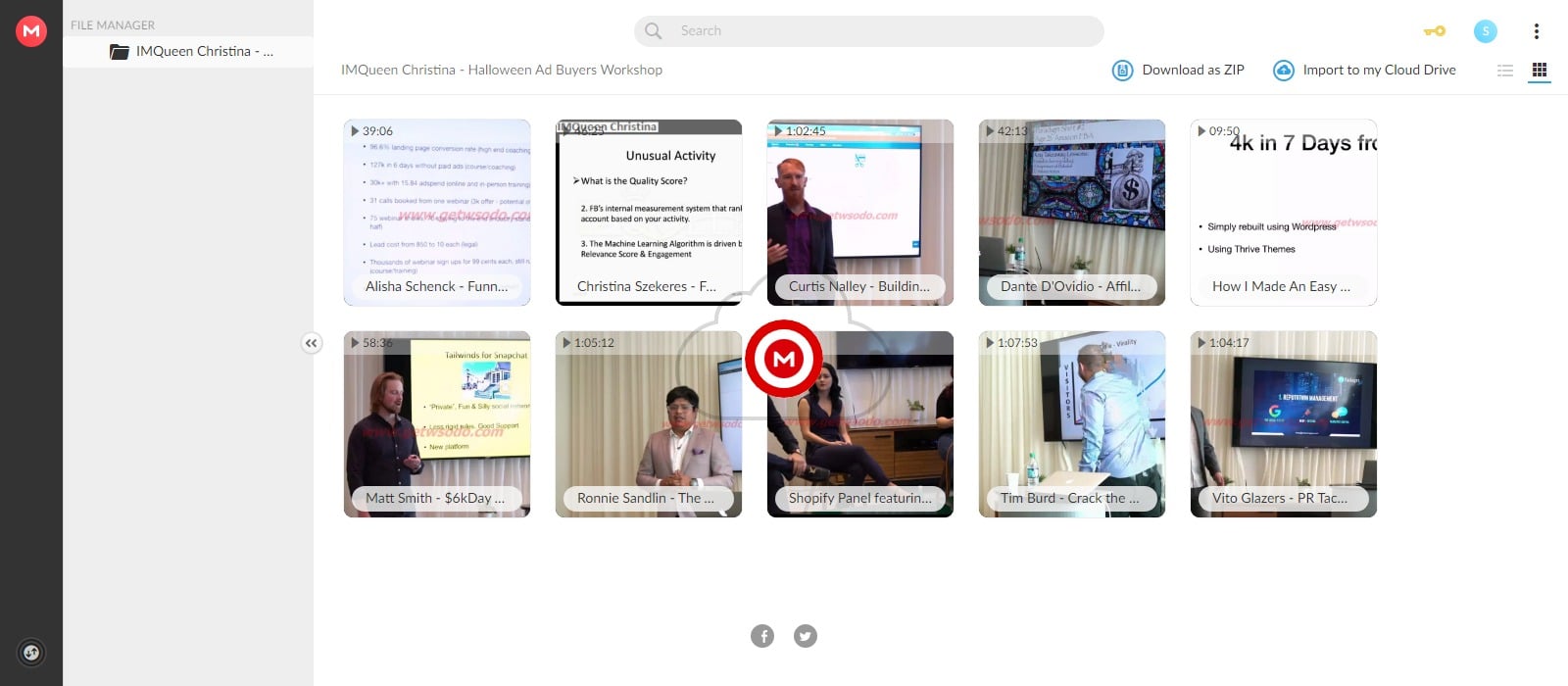This screenshot has height=686, width=1568.
Task: Click the Facebook share icon
Action: [x=762, y=636]
